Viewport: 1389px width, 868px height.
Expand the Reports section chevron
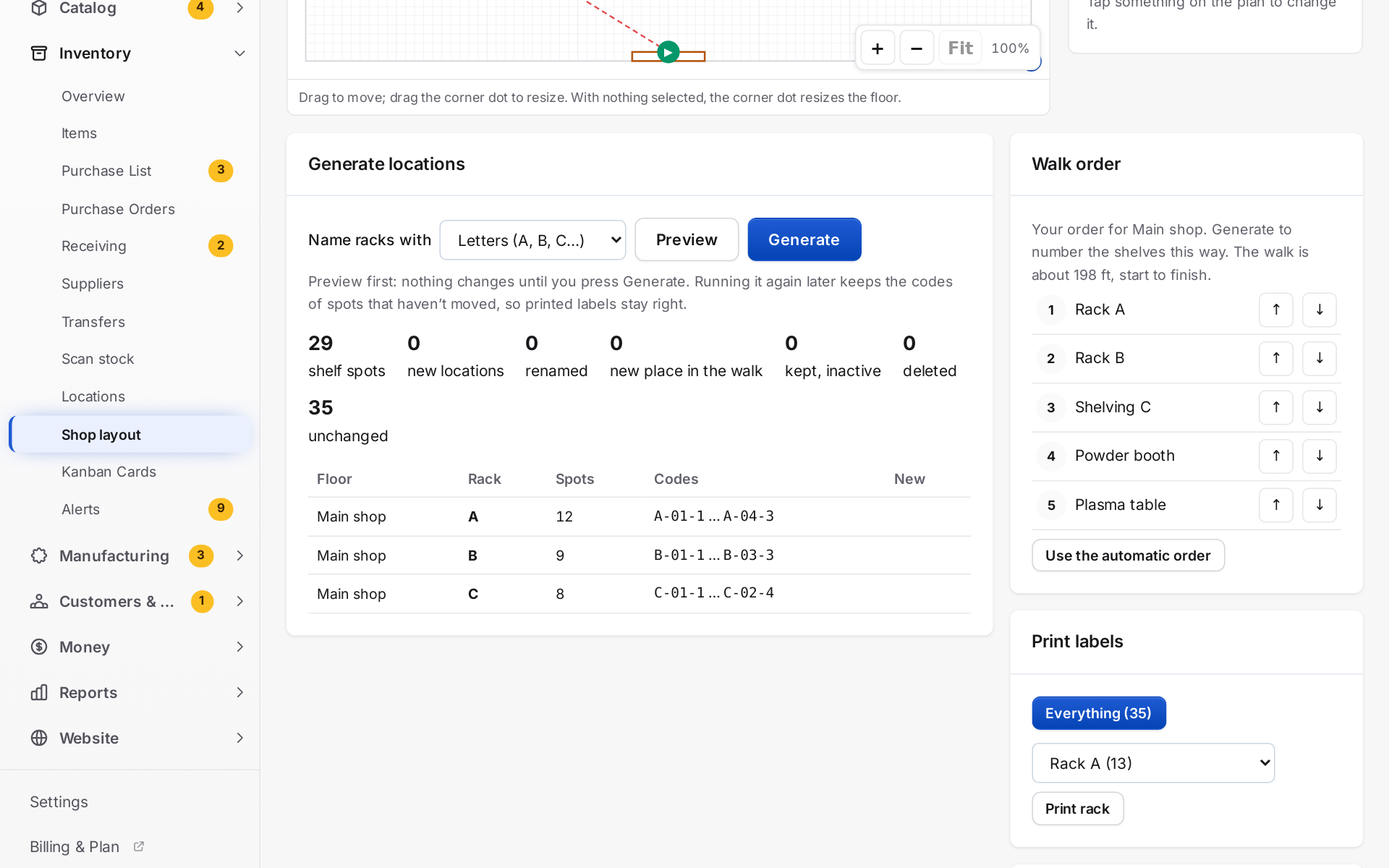pos(240,692)
